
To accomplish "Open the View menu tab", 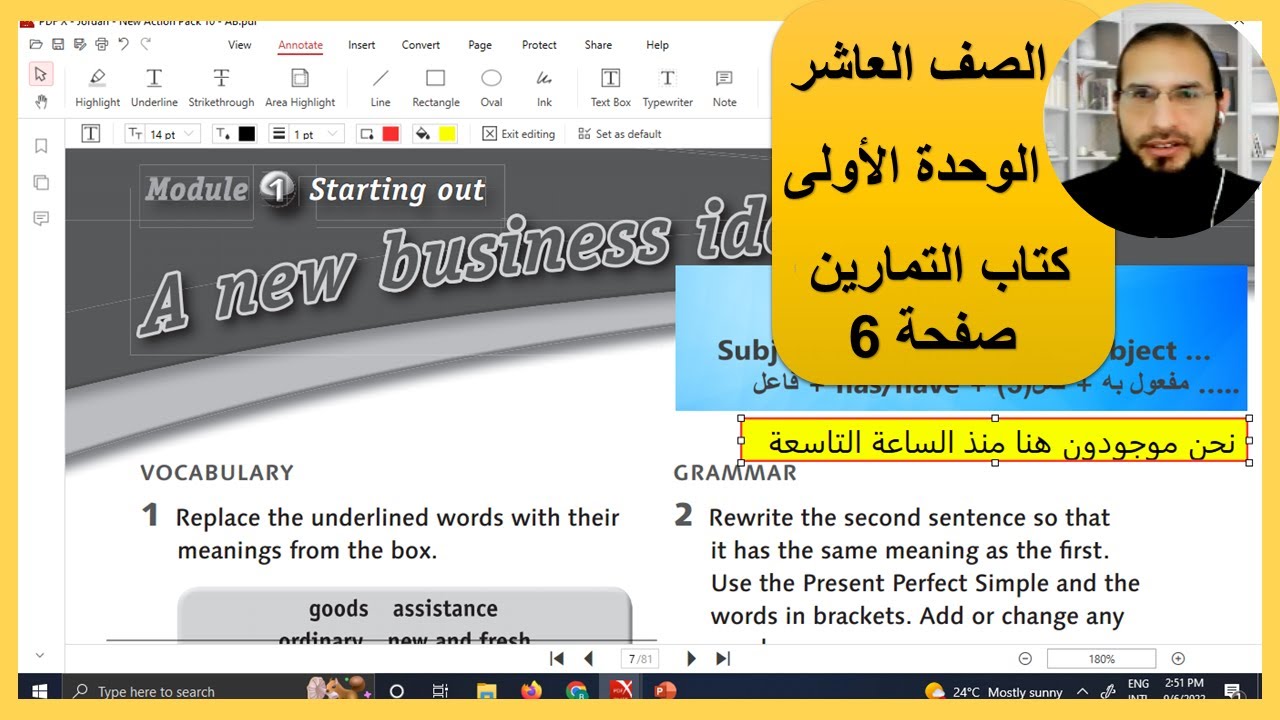I will [x=240, y=45].
